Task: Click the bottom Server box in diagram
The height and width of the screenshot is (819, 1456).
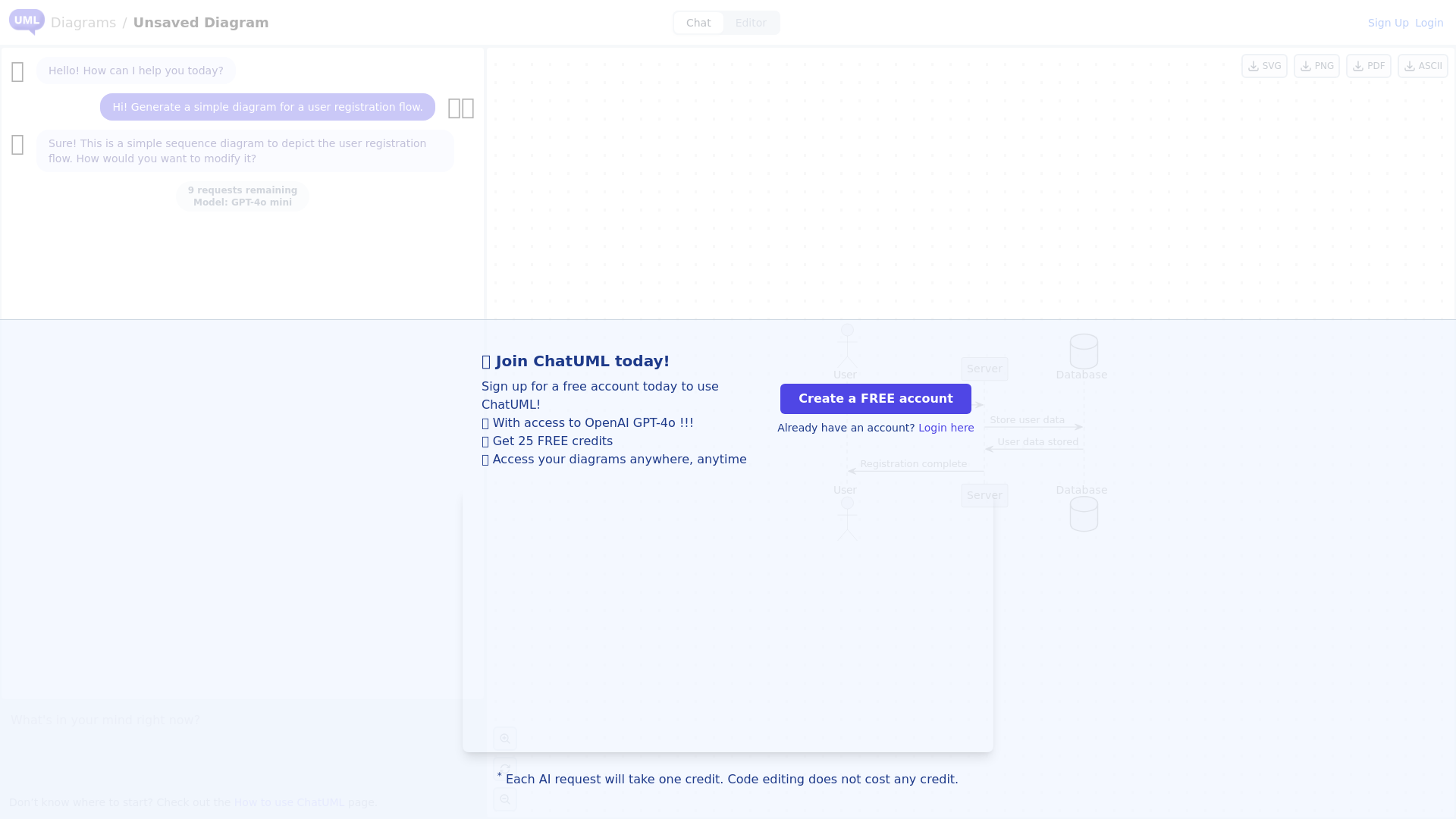Action: pos(984,496)
